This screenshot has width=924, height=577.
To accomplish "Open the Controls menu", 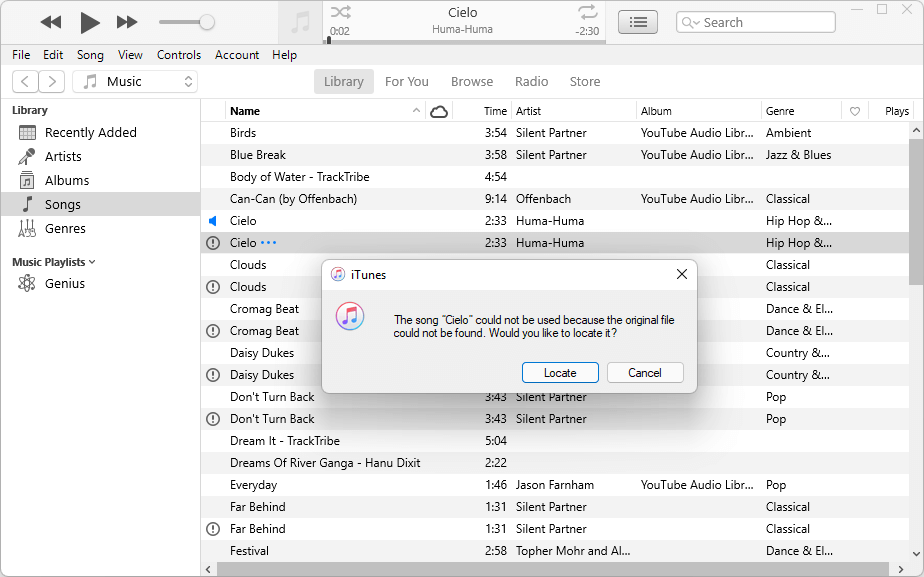I will (179, 55).
